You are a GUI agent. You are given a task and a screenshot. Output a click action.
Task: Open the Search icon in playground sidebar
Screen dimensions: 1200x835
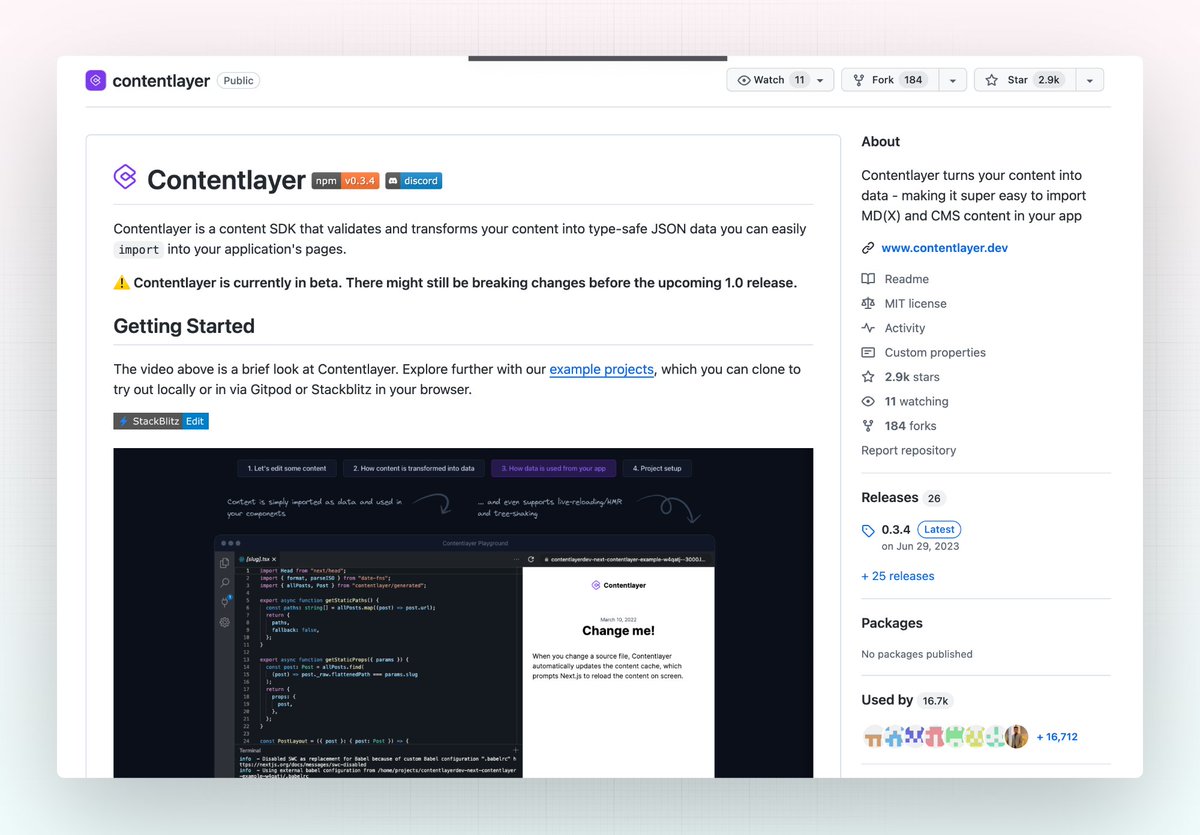point(225,582)
